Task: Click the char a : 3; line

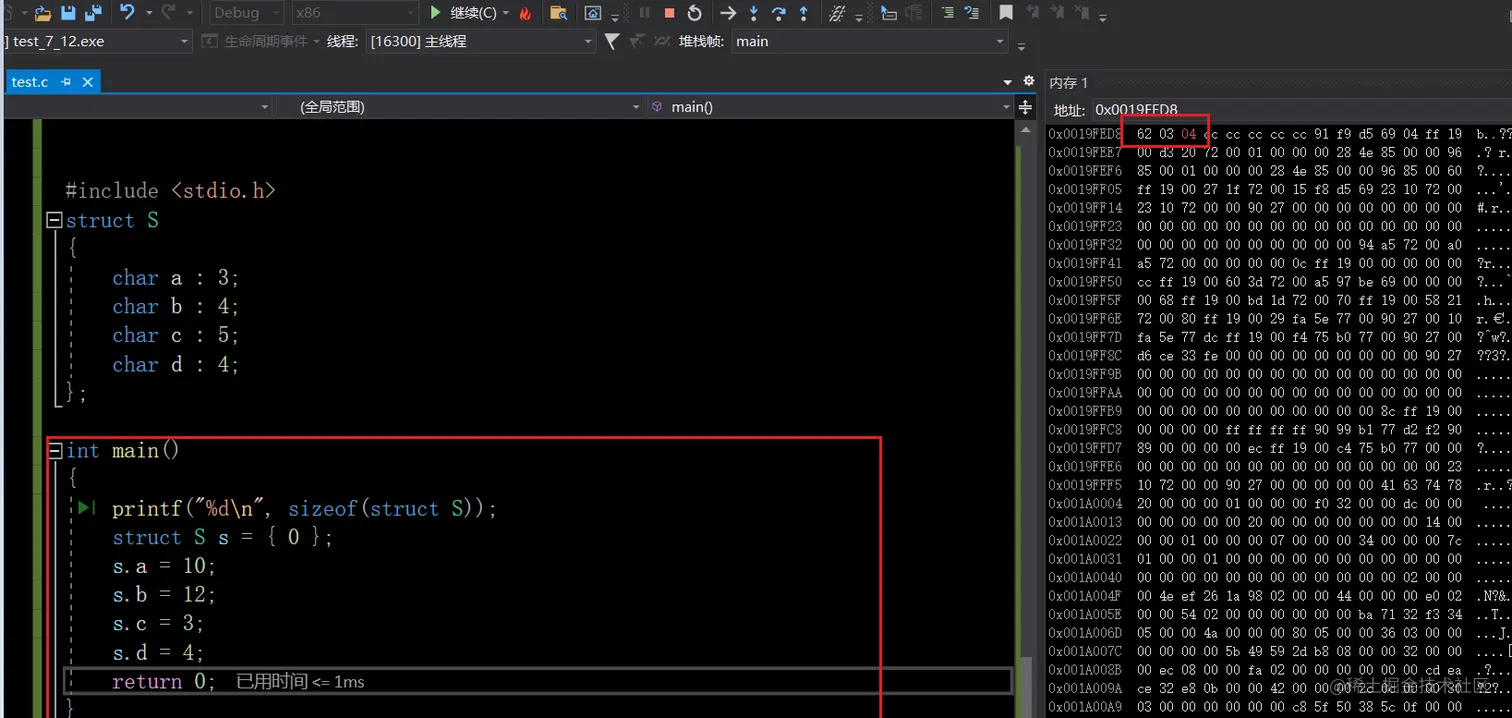Action: 176,278
